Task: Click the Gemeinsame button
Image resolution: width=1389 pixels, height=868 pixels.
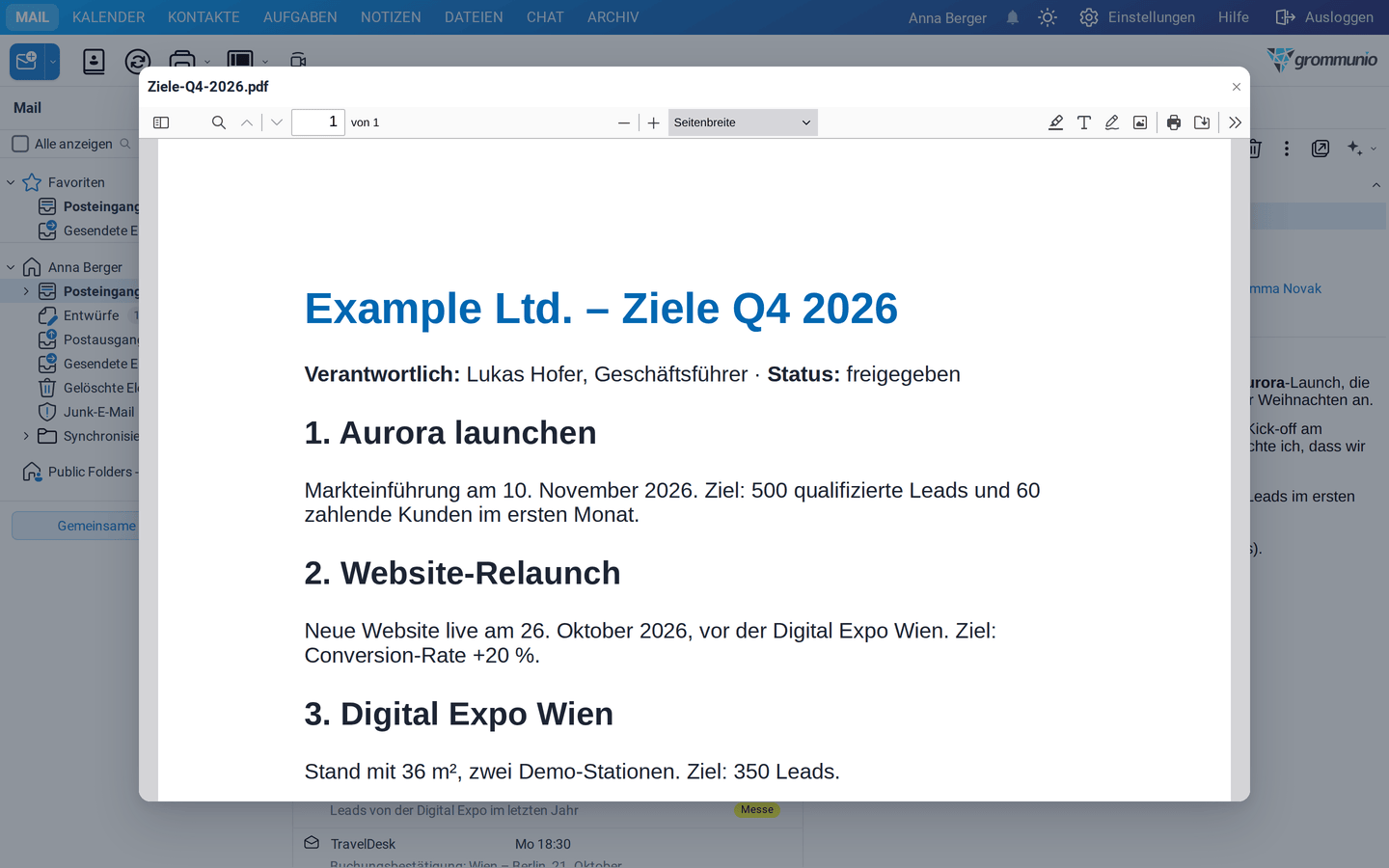Action: [75, 526]
